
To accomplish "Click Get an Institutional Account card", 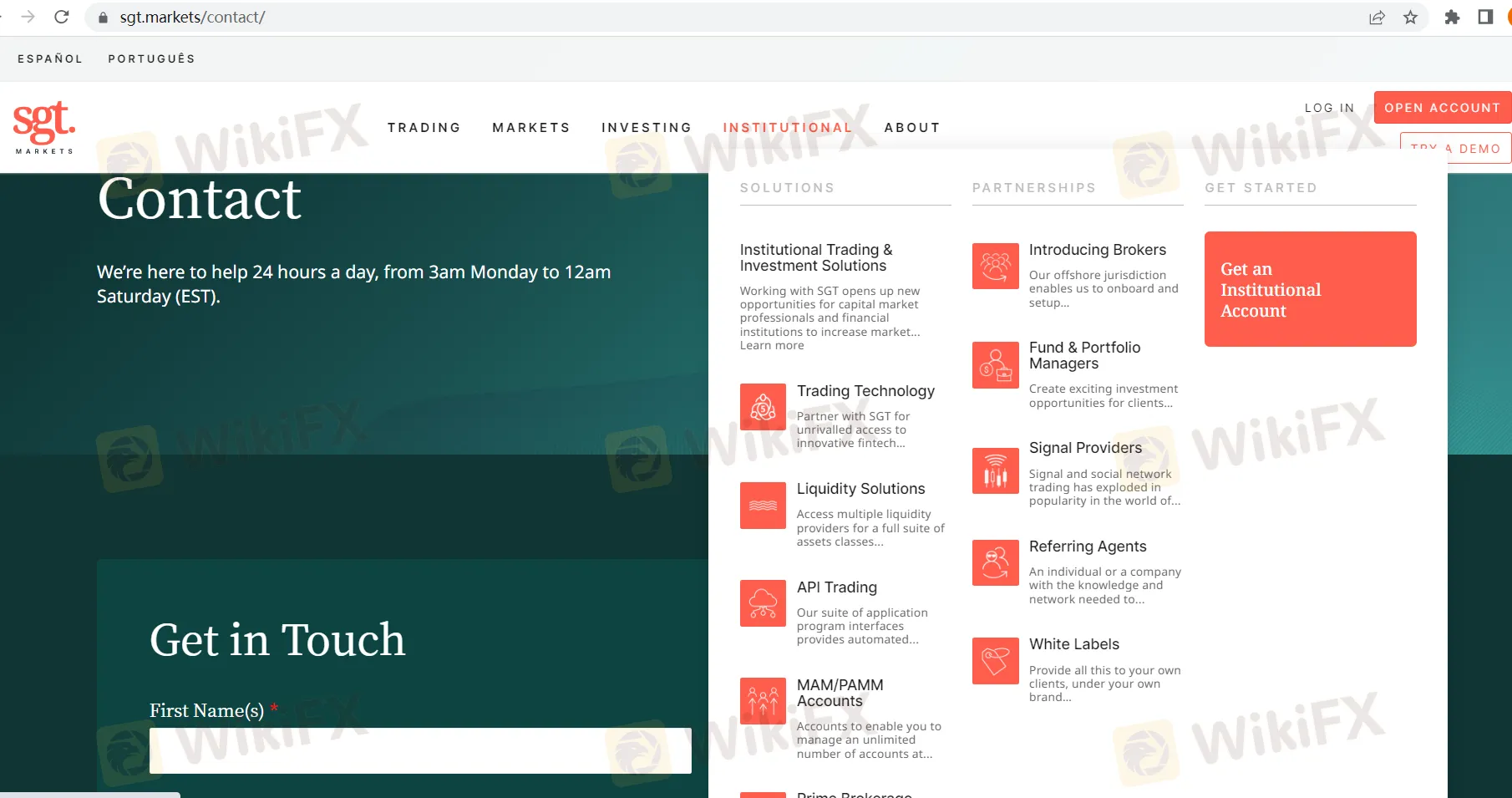I will tap(1310, 289).
